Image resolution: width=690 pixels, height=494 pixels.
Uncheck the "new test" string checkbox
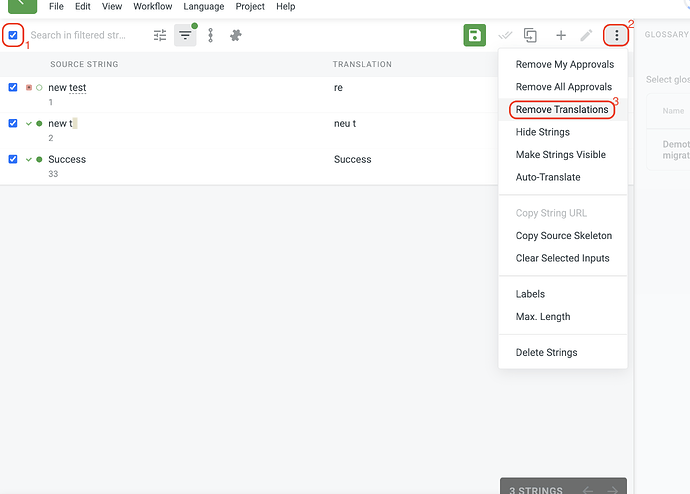click(x=13, y=87)
